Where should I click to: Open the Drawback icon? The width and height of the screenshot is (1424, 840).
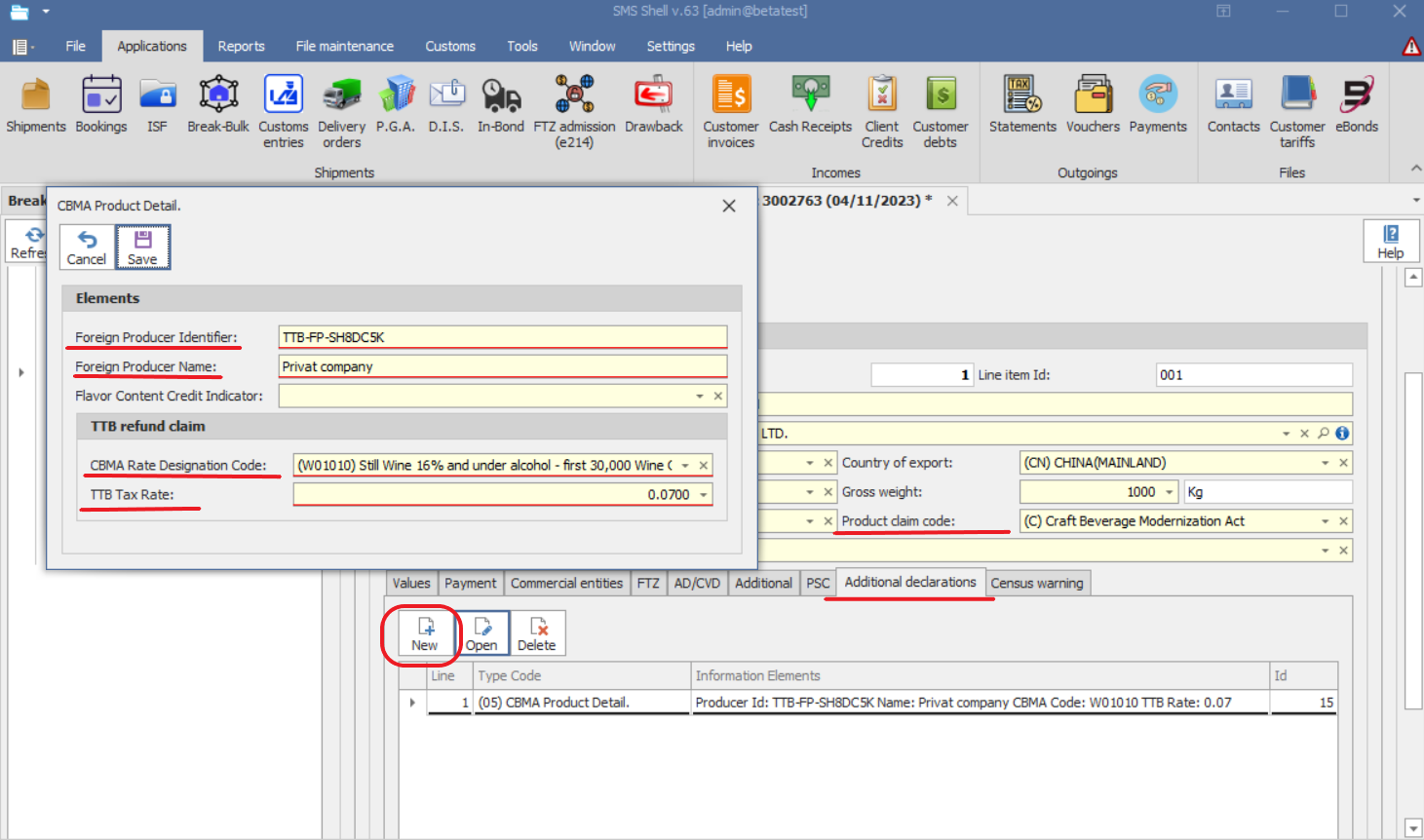click(x=654, y=105)
